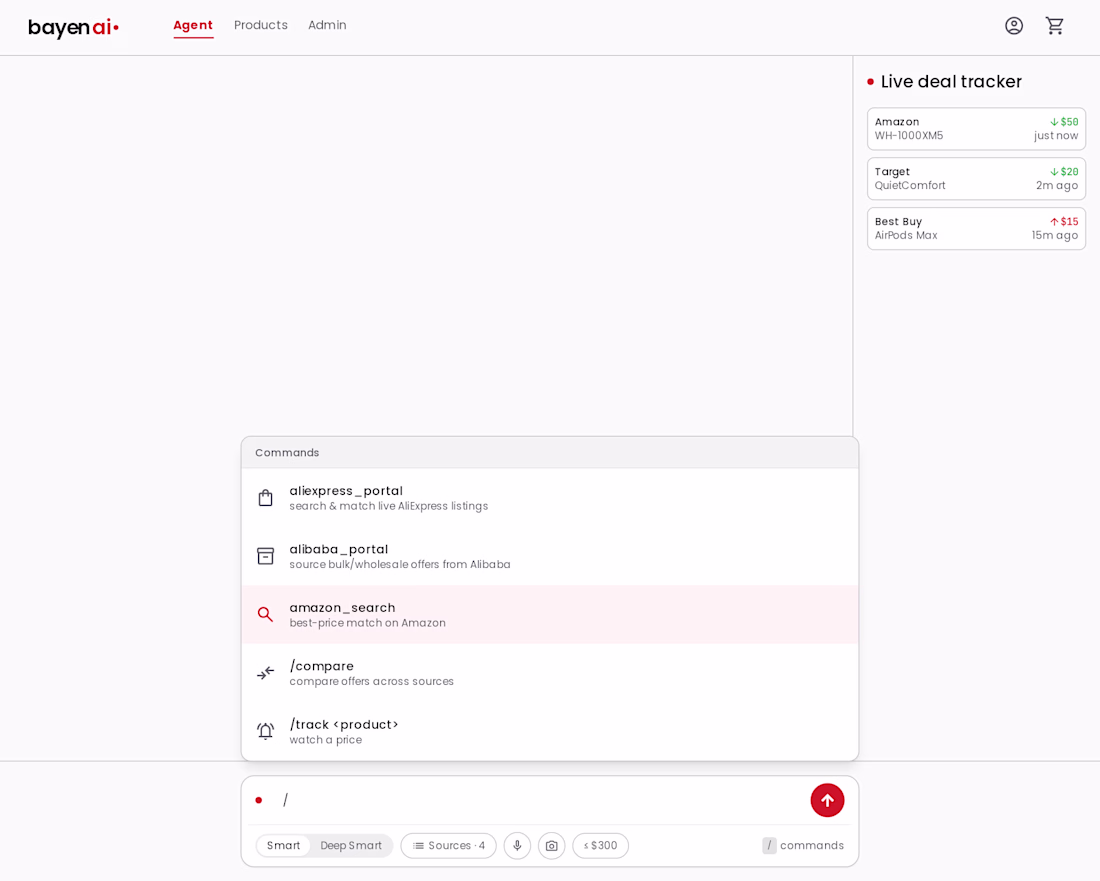Open the Target QuietComfort deal card

pyautogui.click(x=977, y=179)
